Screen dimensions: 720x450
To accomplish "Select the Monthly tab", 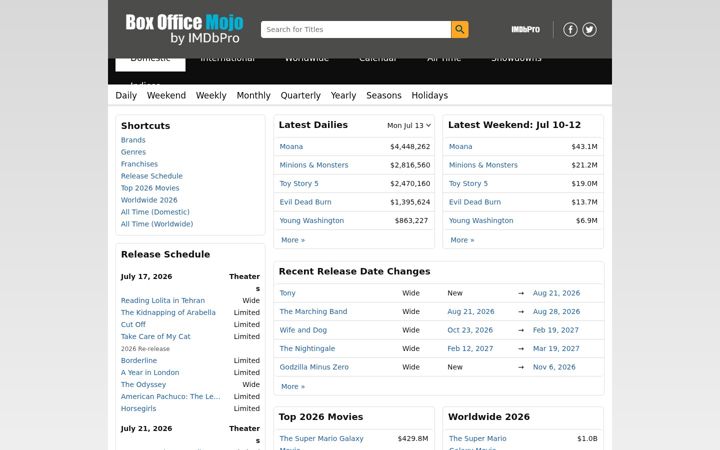I will point(253,96).
